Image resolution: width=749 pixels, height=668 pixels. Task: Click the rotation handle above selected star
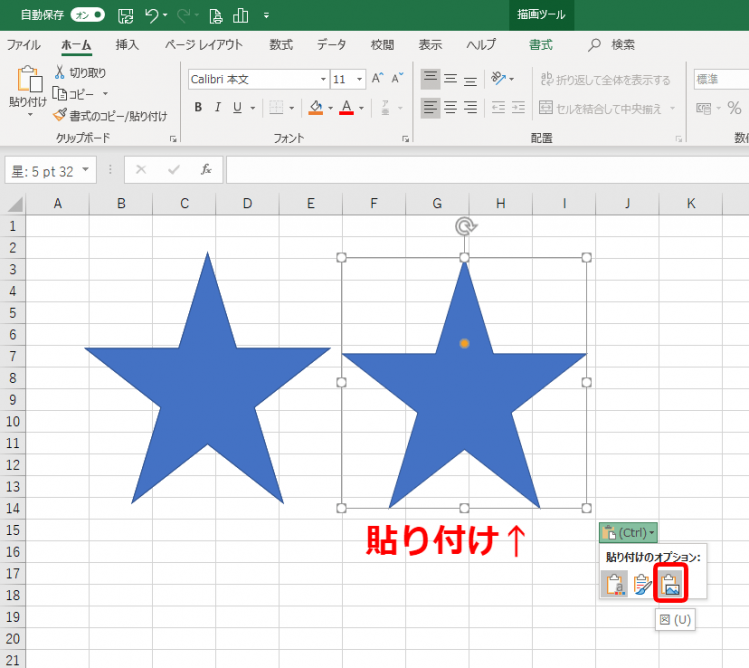pyautogui.click(x=465, y=226)
